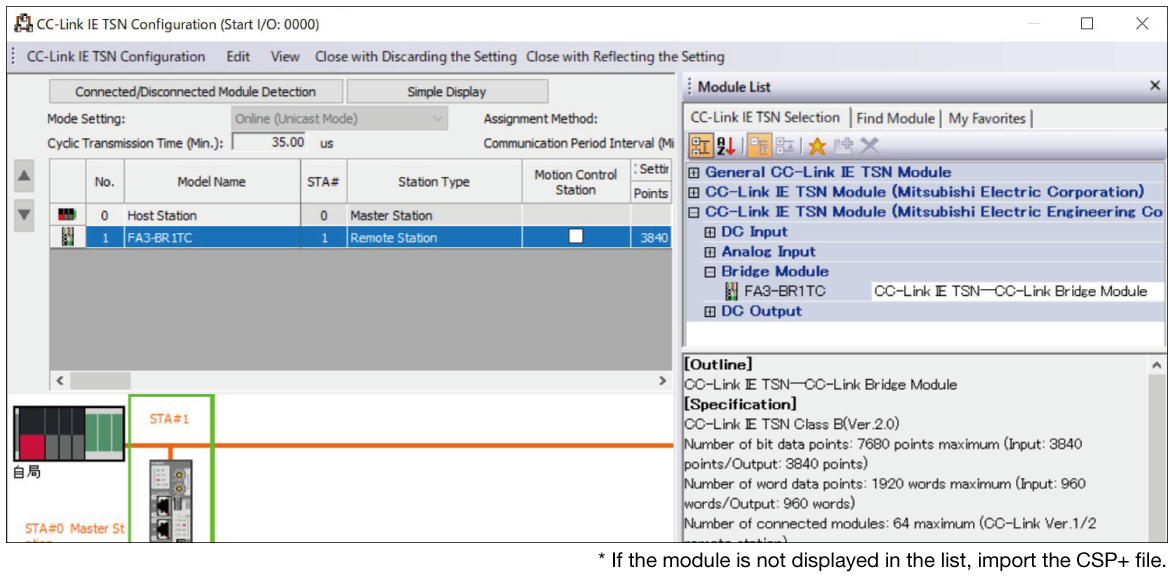This screenshot has height=577, width=1174.
Task: Choose Close with Reflecting the Setting
Action: [625, 57]
